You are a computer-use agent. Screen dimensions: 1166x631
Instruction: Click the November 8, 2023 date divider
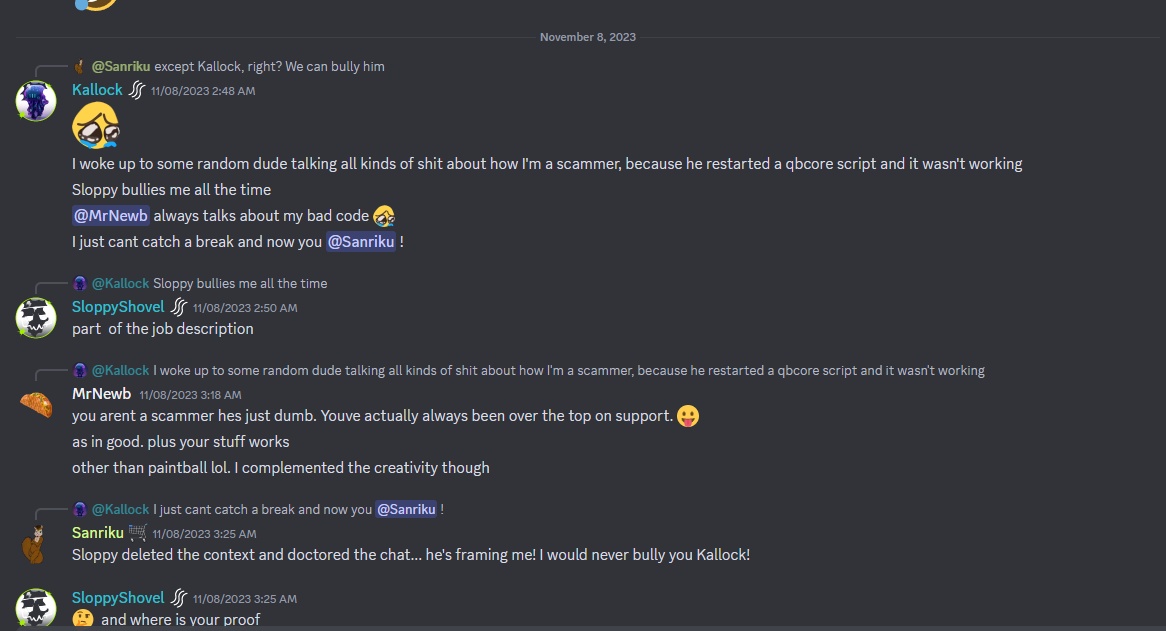click(588, 37)
